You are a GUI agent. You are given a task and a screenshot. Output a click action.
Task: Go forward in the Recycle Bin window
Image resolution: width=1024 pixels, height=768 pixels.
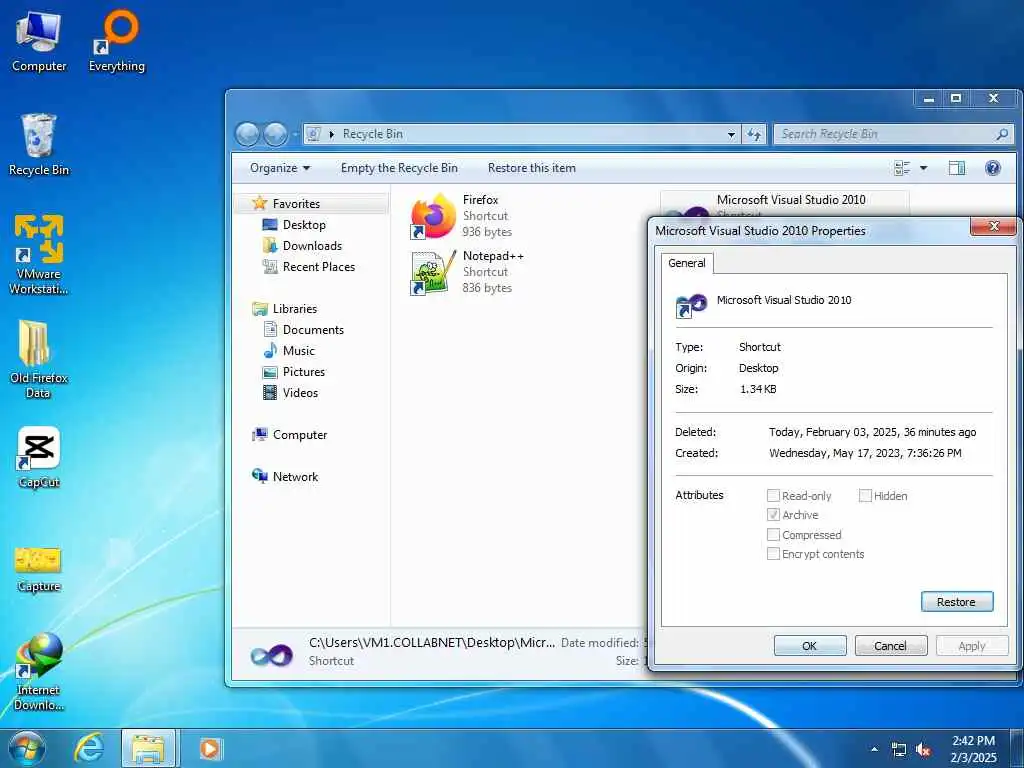click(275, 135)
